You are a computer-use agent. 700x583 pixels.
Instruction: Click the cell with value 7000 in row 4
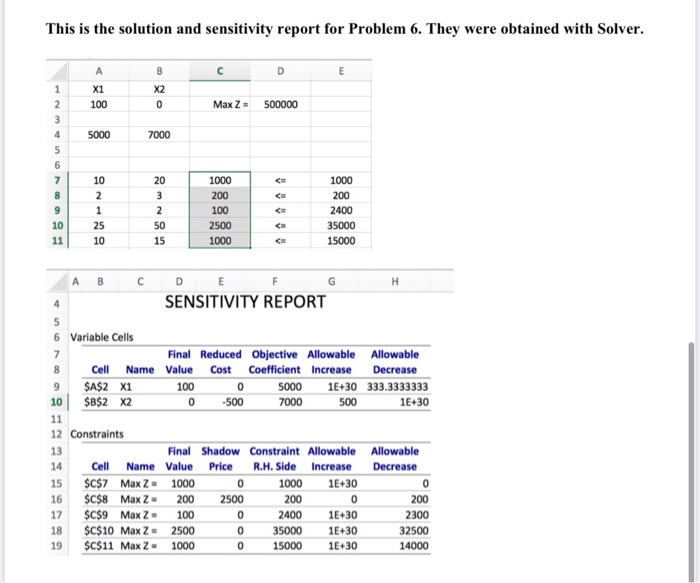click(x=159, y=135)
